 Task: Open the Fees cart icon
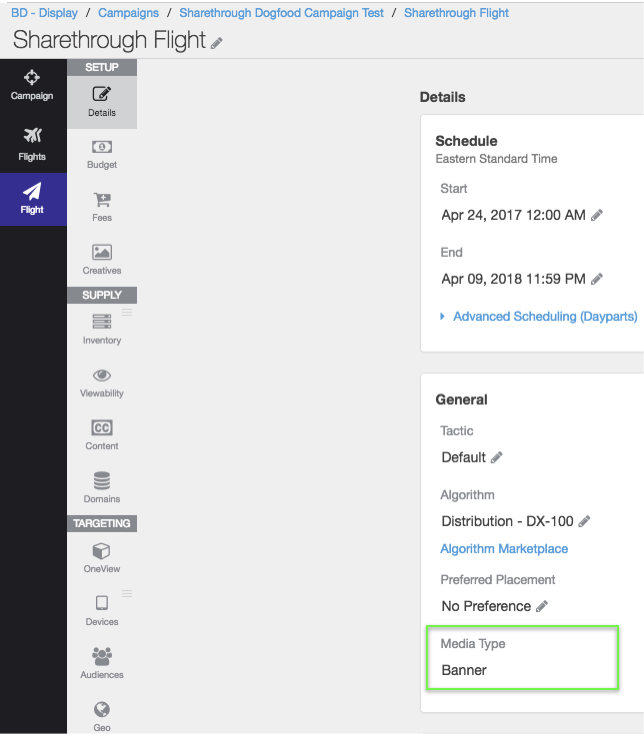(102, 200)
